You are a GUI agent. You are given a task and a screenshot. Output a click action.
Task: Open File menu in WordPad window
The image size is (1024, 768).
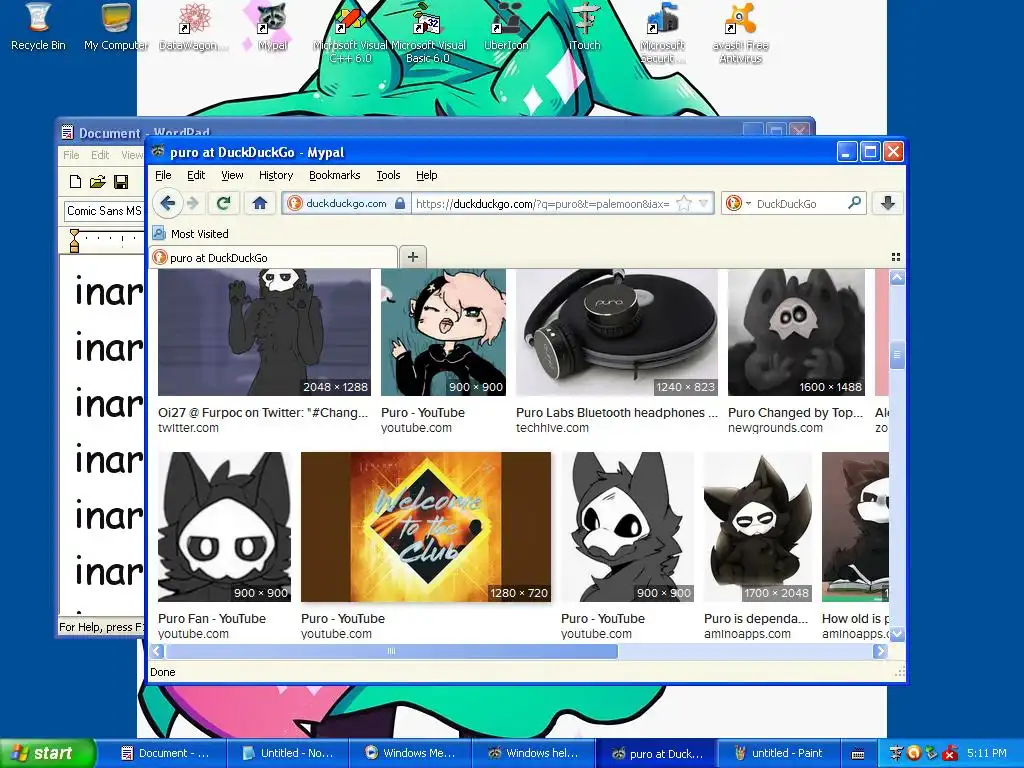coord(71,155)
